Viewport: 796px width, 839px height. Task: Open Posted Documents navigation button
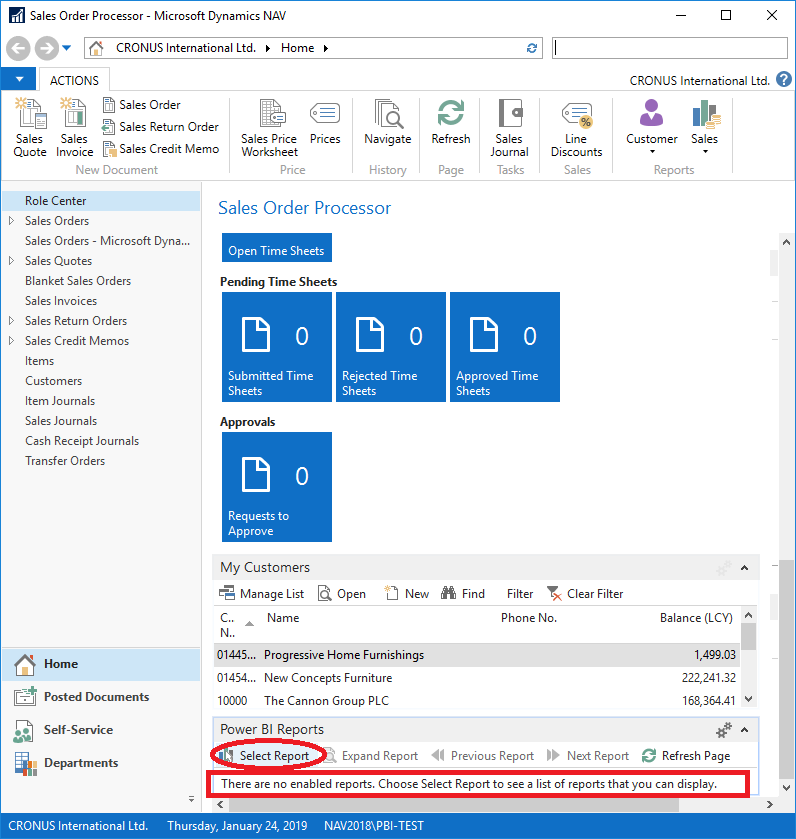[101, 697]
